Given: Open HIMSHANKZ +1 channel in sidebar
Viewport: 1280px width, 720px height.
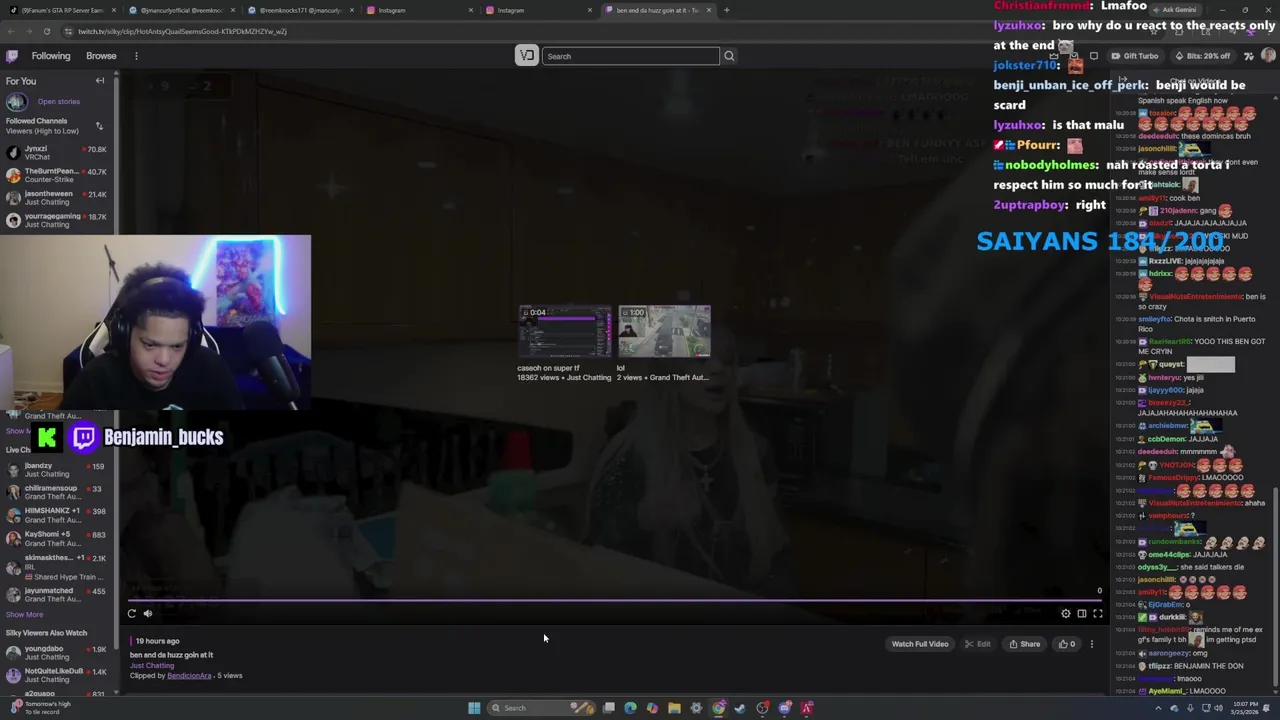Looking at the screenshot, I should (x=57, y=515).
